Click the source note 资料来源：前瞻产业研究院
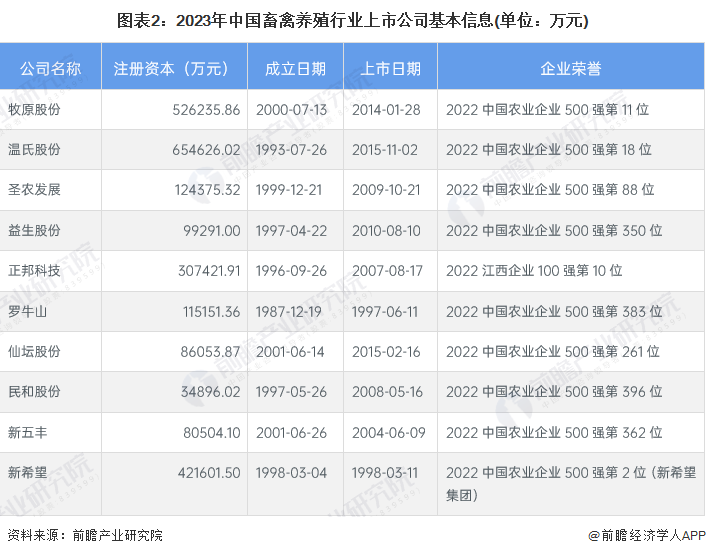The height and width of the screenshot is (556, 706). click(x=85, y=535)
